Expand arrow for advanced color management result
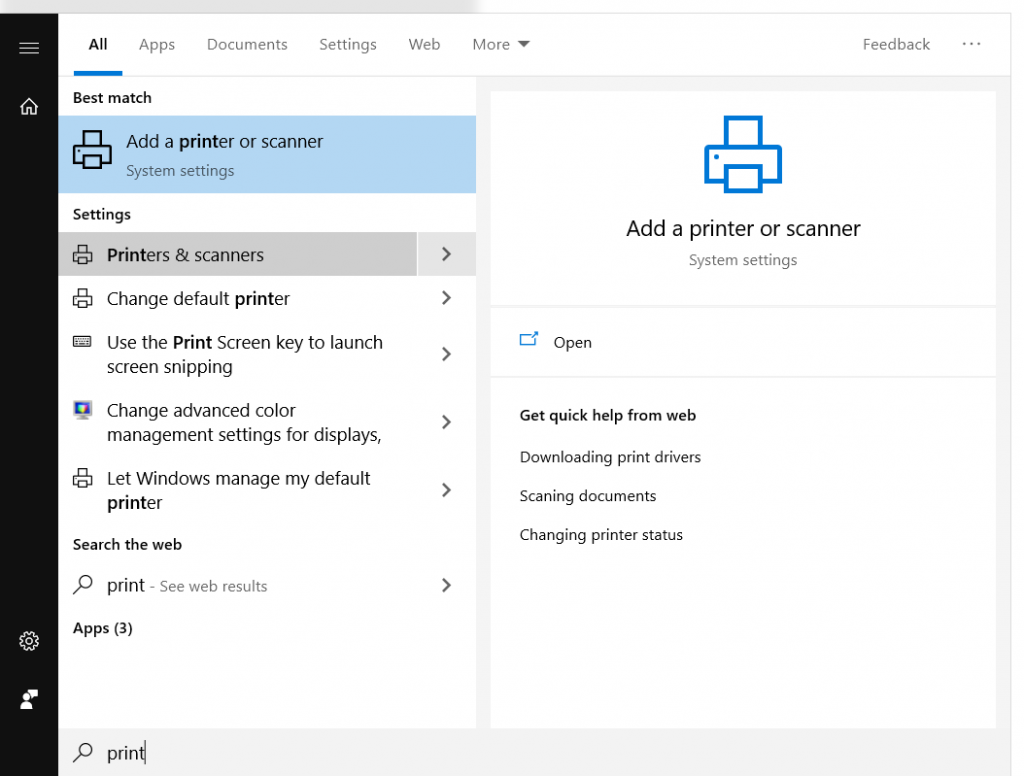This screenshot has height=776, width=1024. 446,422
